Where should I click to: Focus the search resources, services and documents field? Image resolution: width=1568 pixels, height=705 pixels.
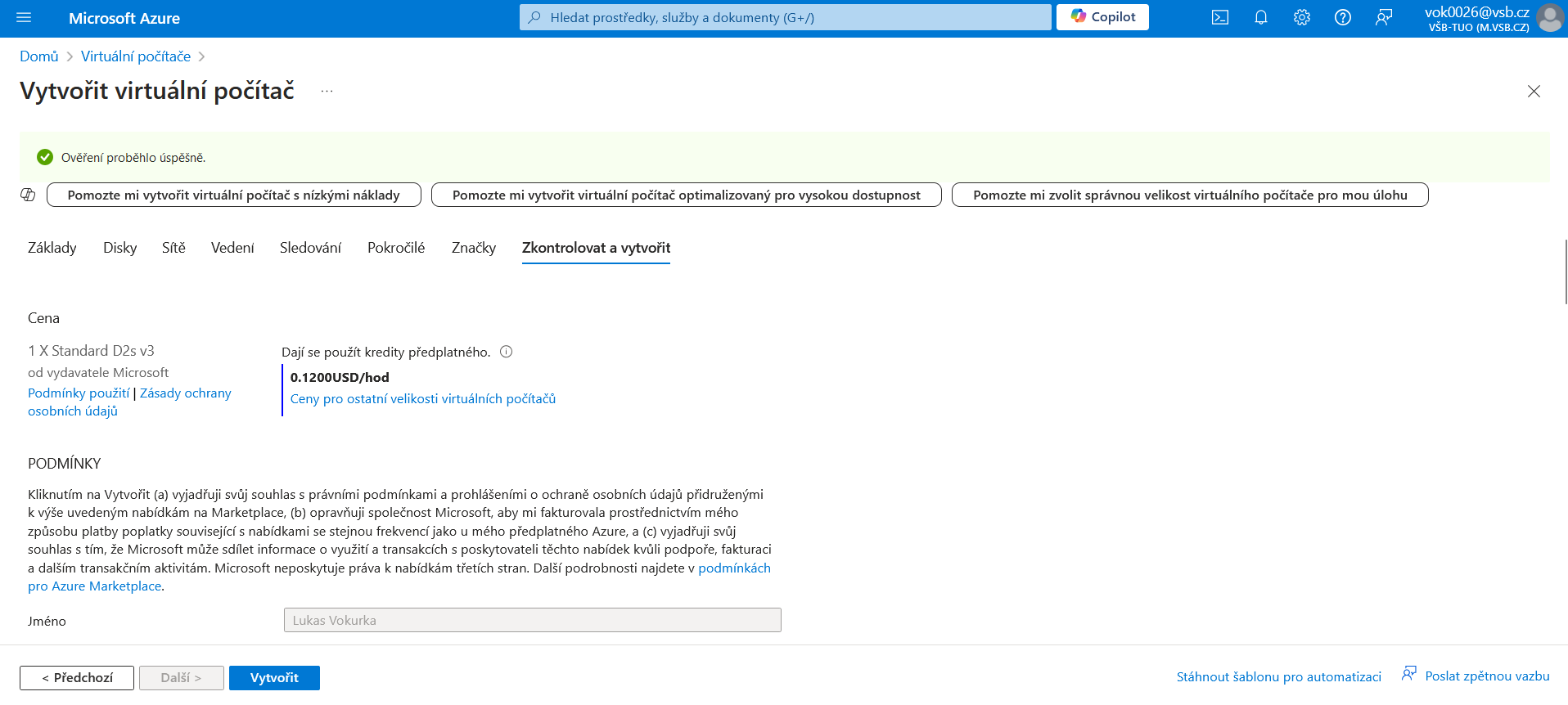click(x=786, y=17)
